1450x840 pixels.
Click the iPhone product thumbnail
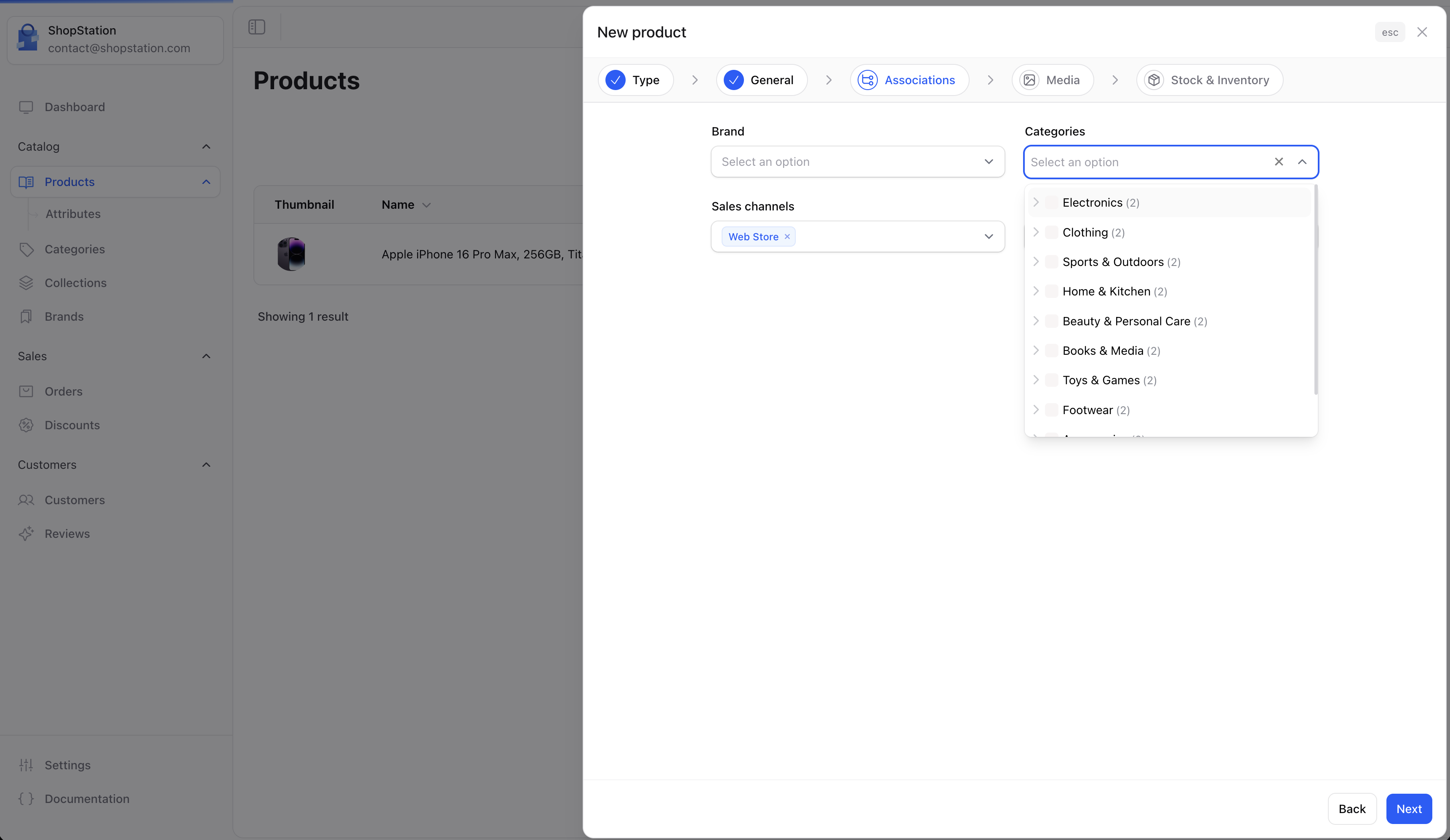point(291,254)
